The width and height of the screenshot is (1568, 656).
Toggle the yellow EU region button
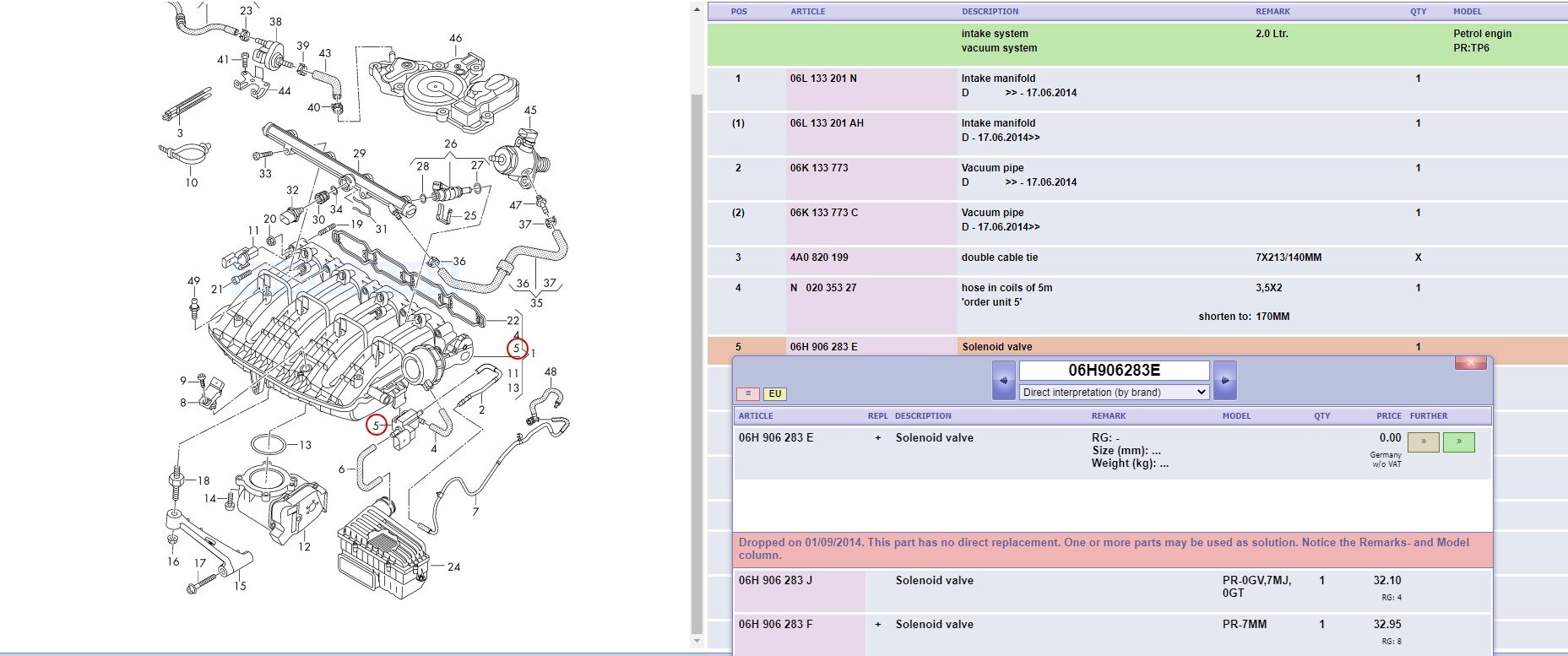click(x=774, y=393)
